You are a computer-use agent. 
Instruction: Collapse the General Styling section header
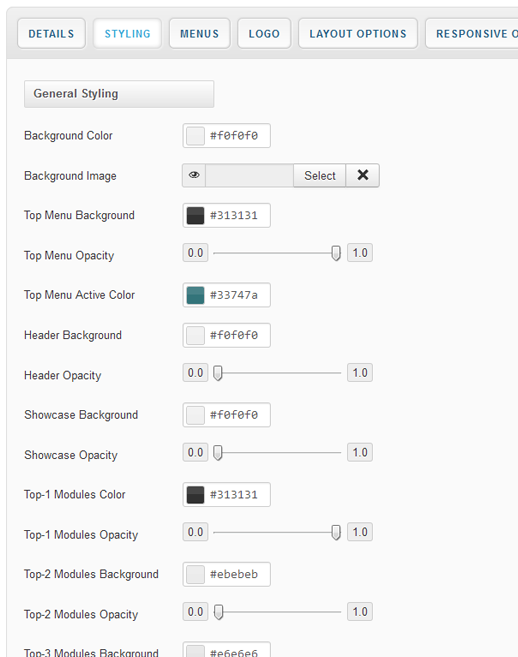pyautogui.click(x=119, y=94)
